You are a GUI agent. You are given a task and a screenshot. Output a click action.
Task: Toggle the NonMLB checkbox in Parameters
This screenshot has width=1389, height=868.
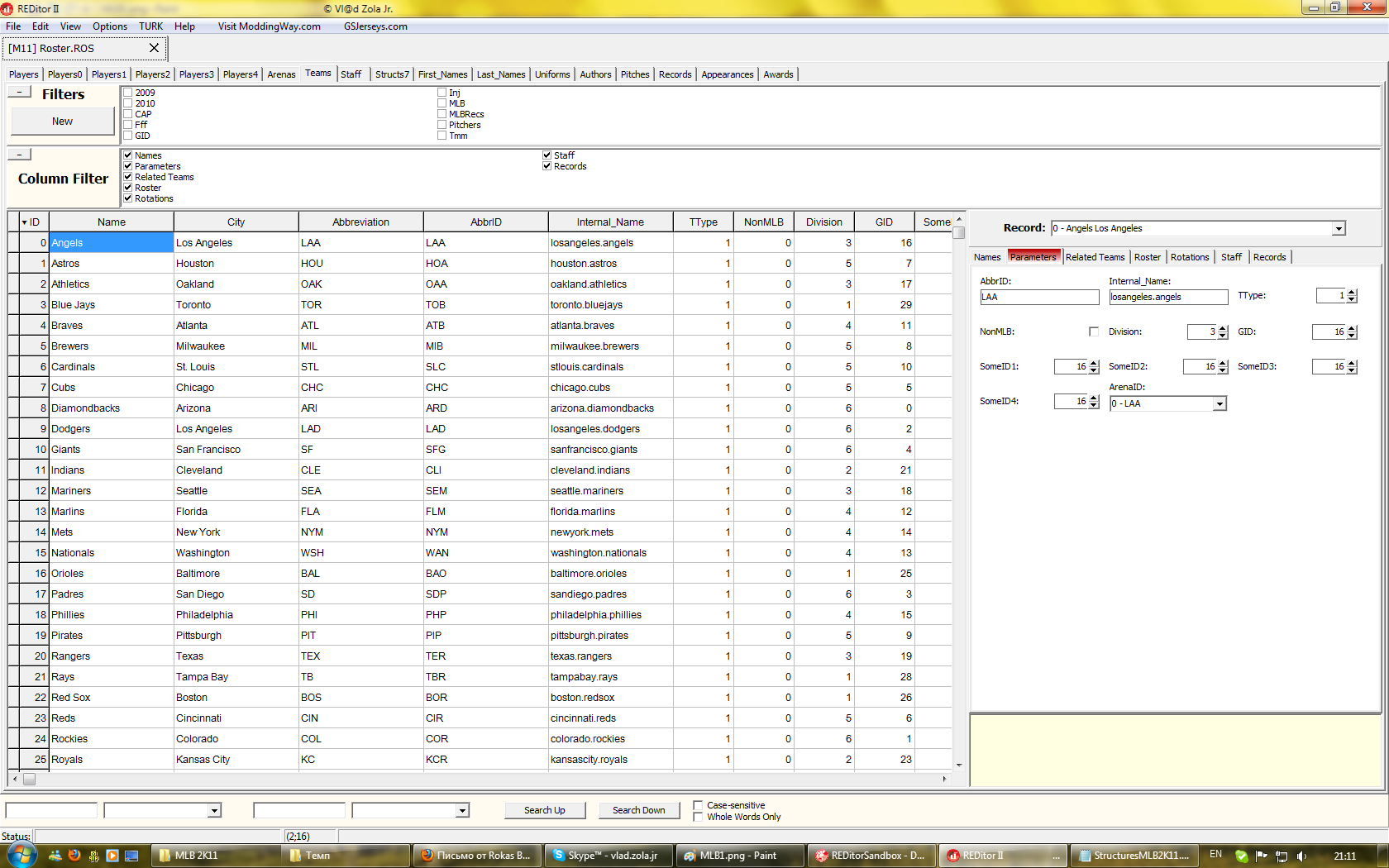point(1094,331)
